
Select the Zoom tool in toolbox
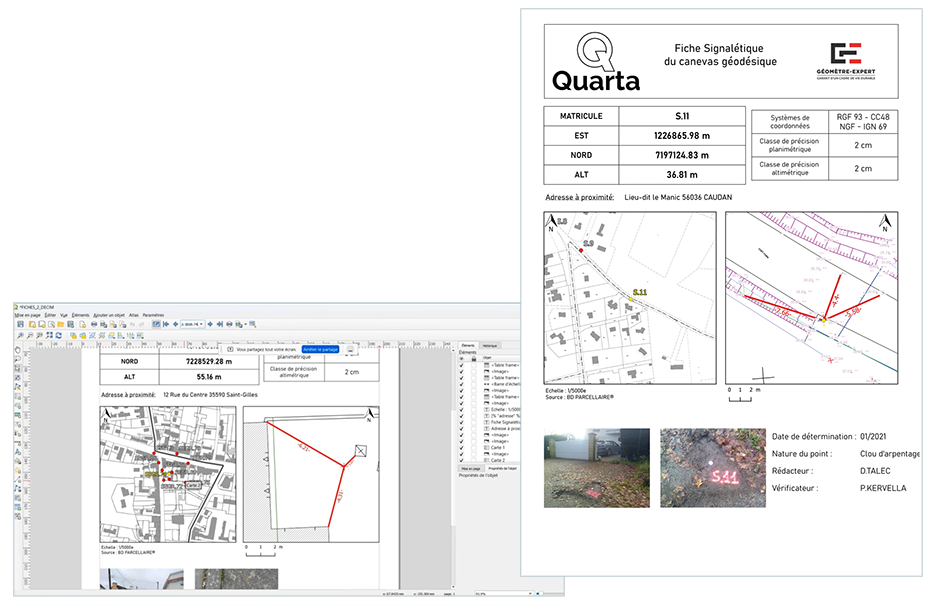click(x=18, y=359)
